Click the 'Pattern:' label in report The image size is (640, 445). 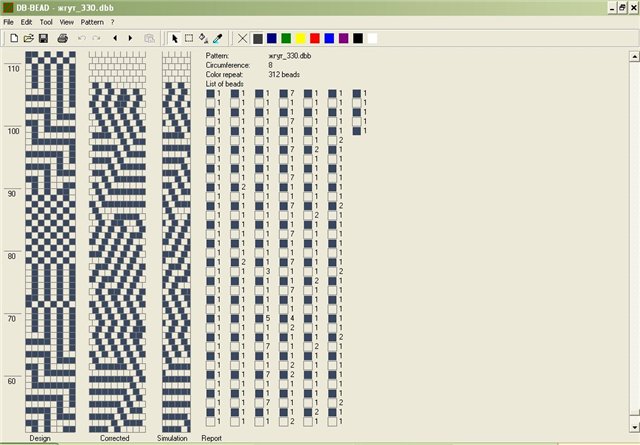tap(217, 56)
